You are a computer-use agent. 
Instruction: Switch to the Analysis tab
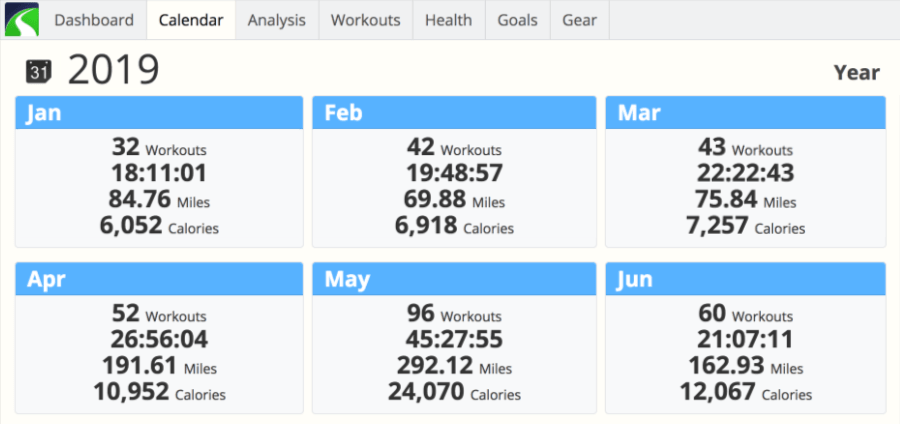click(x=277, y=20)
